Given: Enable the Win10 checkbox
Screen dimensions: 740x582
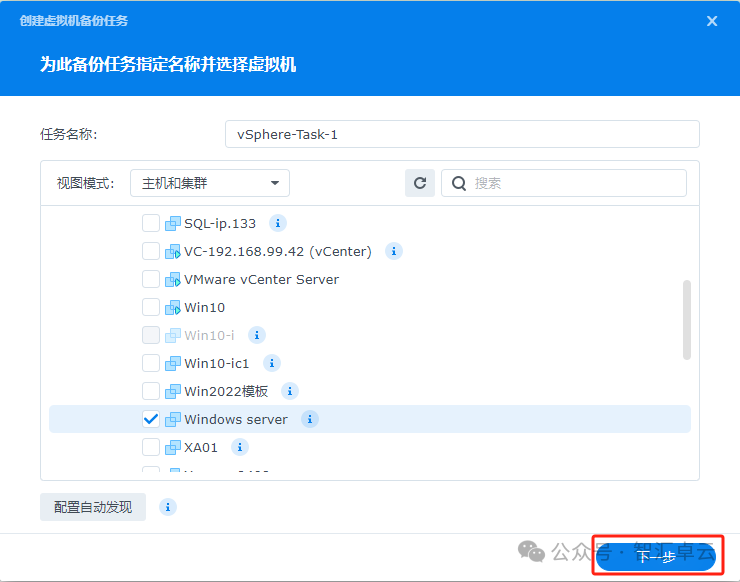Looking at the screenshot, I should pos(151,307).
